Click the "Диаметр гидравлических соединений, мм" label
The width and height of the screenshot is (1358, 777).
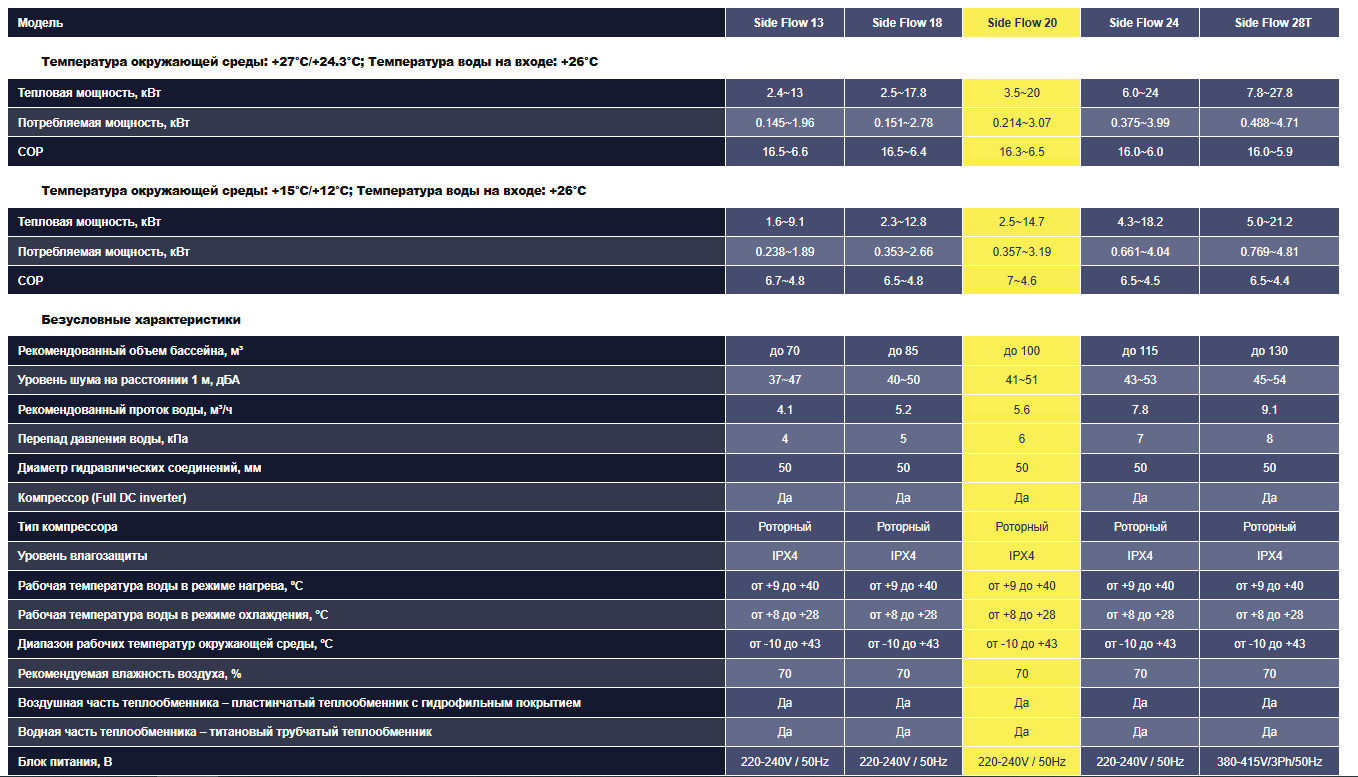[141, 468]
